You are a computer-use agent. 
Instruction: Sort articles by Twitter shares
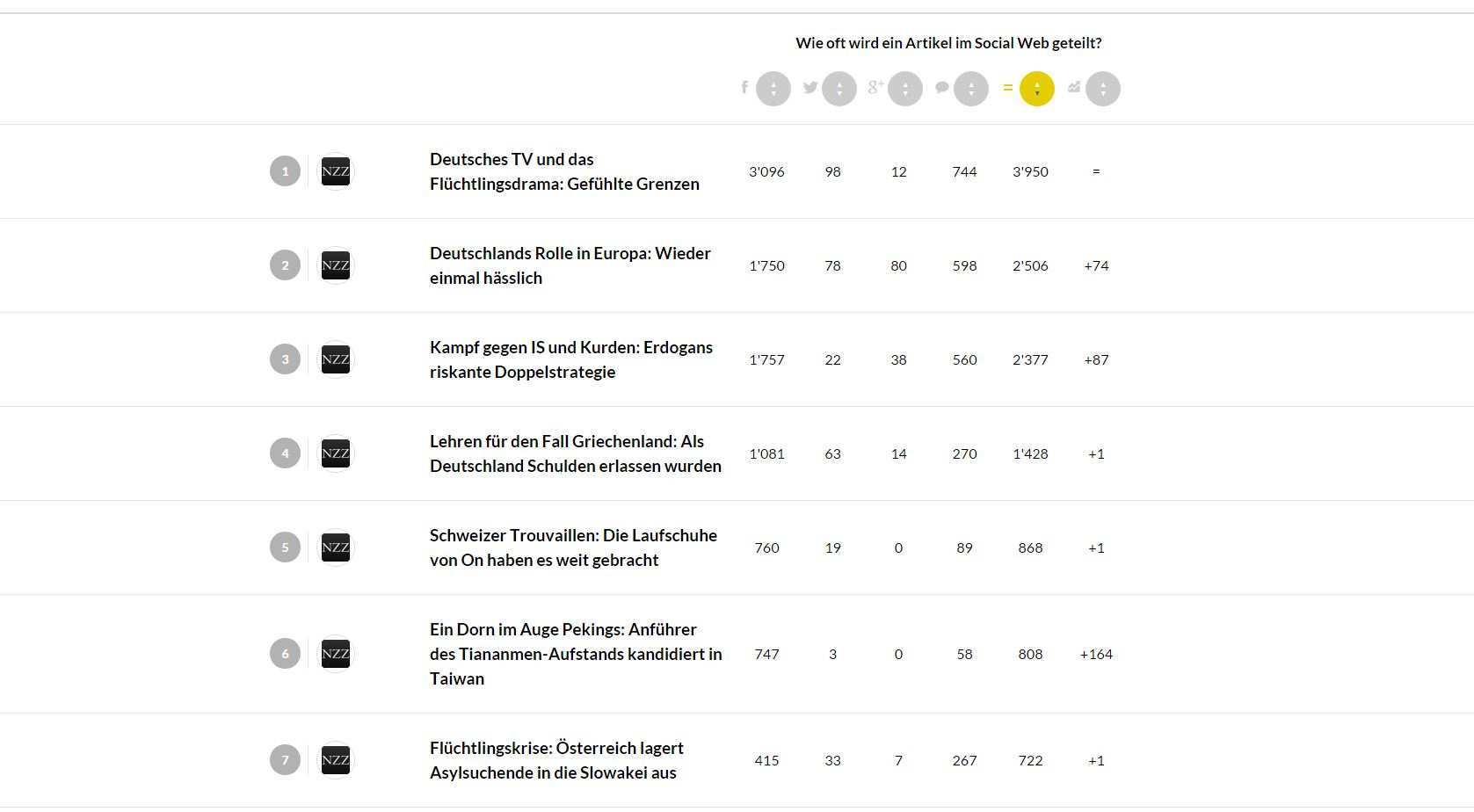(839, 89)
